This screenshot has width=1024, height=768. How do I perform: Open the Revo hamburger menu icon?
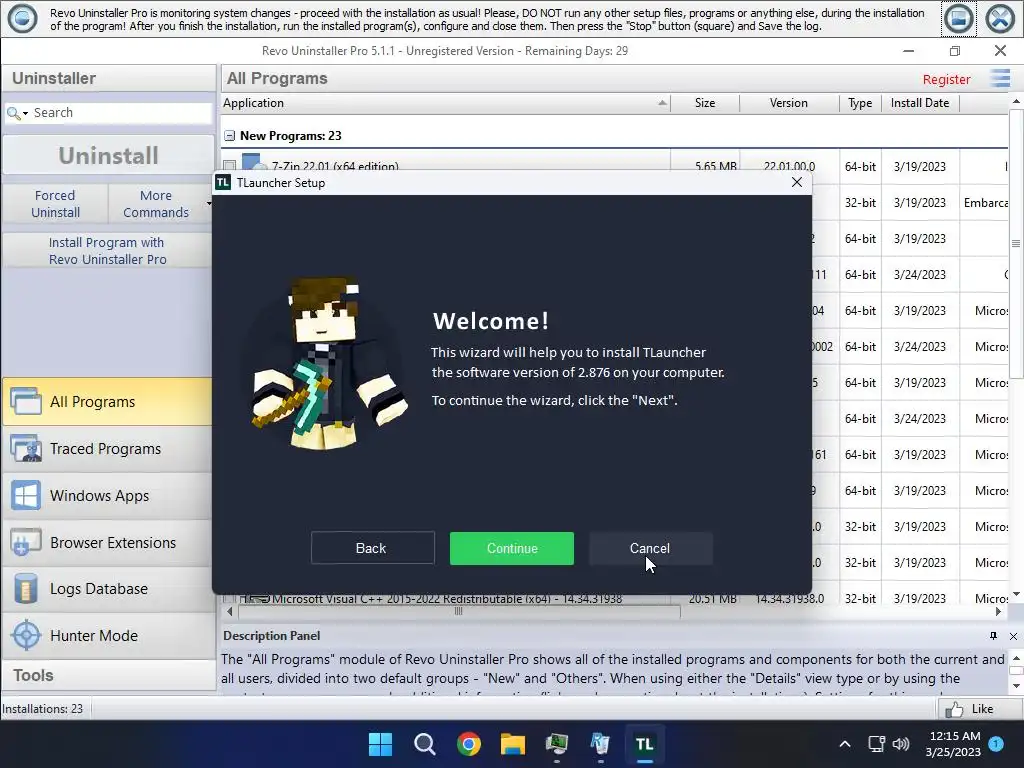[x=1000, y=78]
